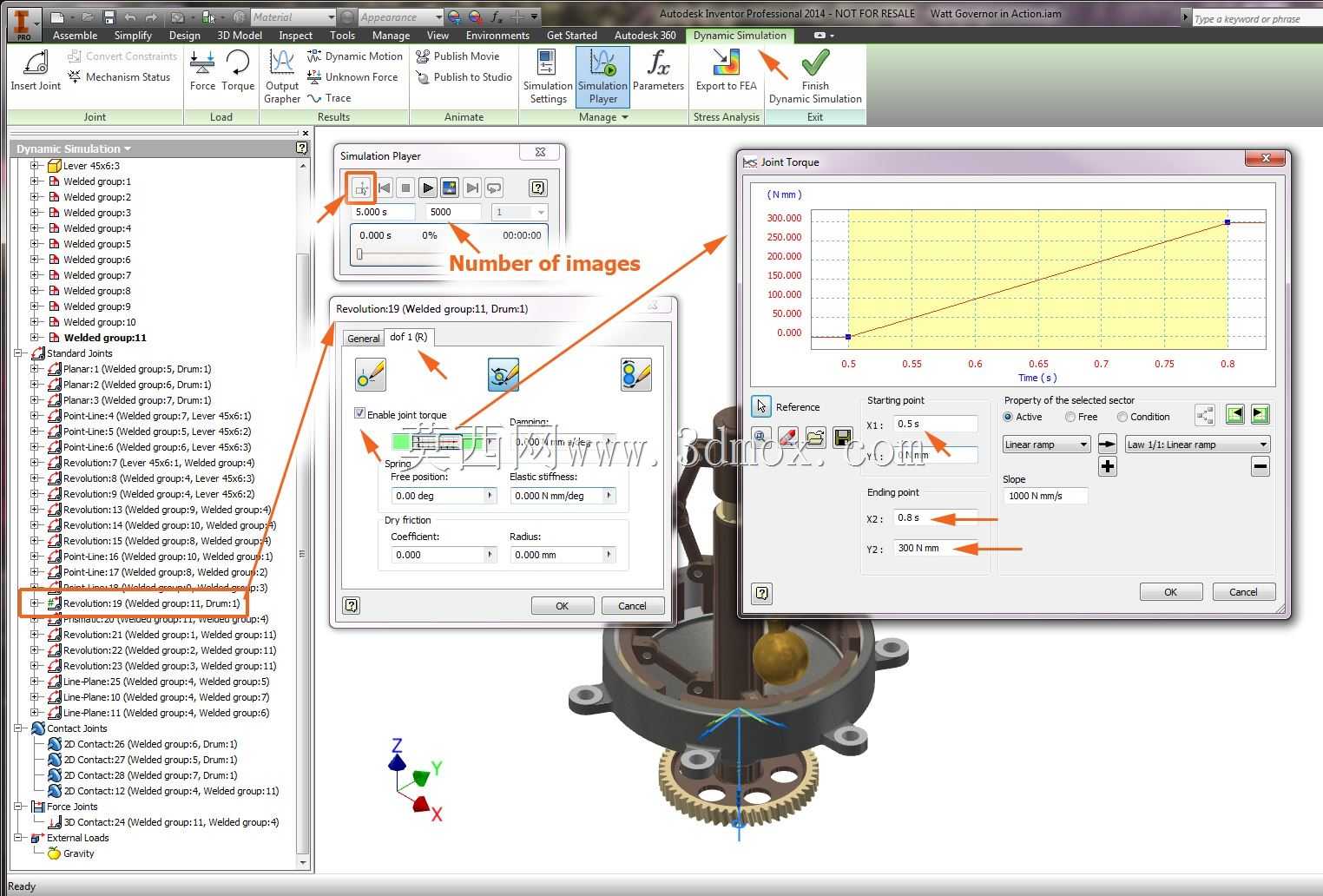Select the next sector arrow button
This screenshot has height=896, width=1323.
pos(1260,415)
